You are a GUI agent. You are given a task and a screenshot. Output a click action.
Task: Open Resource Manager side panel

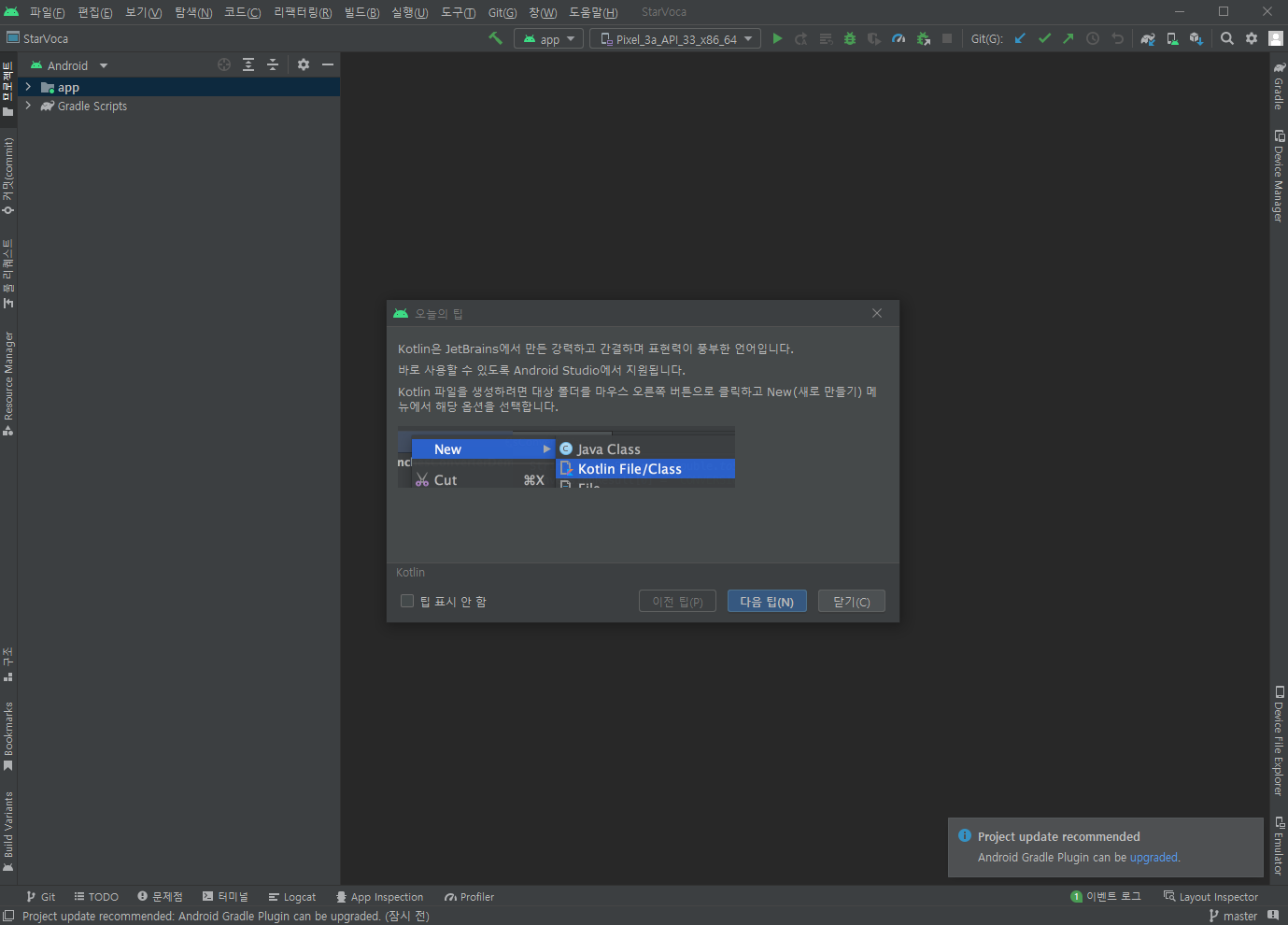[8, 383]
